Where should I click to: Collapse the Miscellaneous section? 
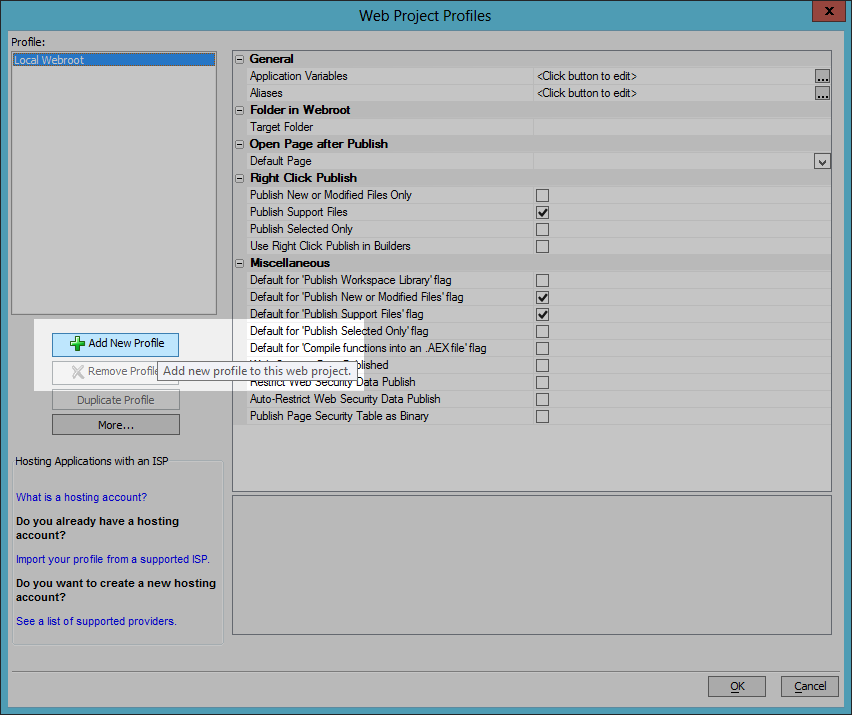[x=240, y=264]
